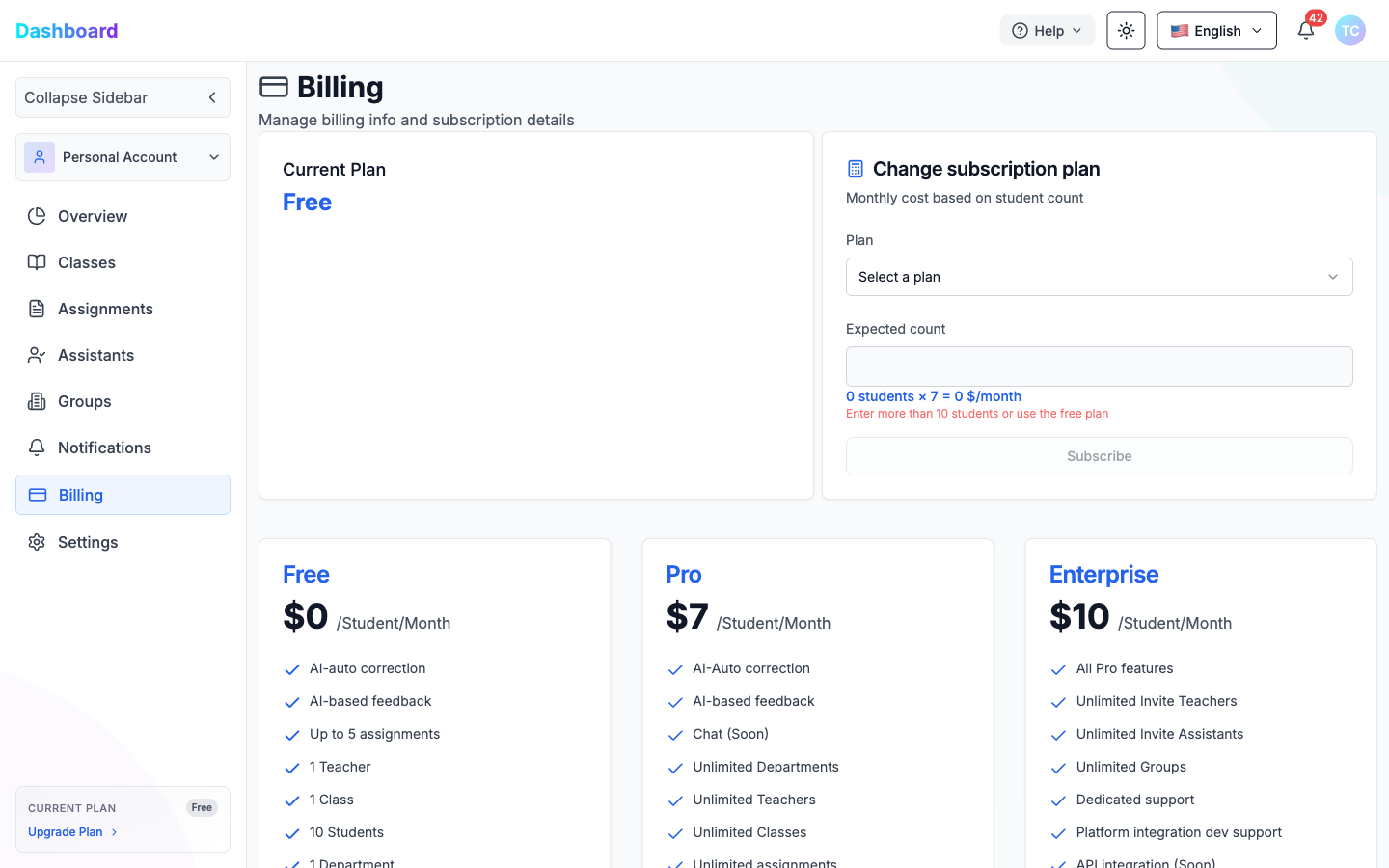The image size is (1389, 868).
Task: Click the Assistants person icon
Action: pos(37,355)
